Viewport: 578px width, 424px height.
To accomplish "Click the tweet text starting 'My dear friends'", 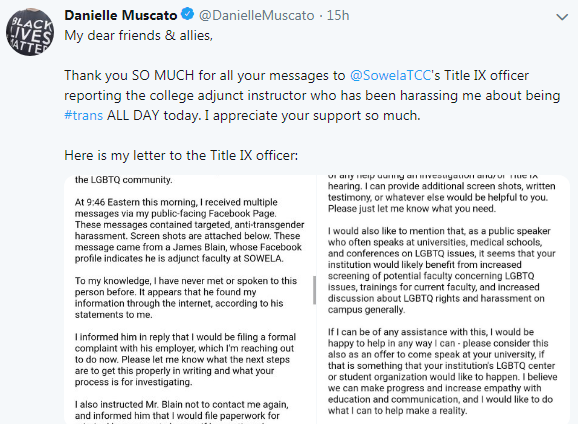I will click(139, 35).
